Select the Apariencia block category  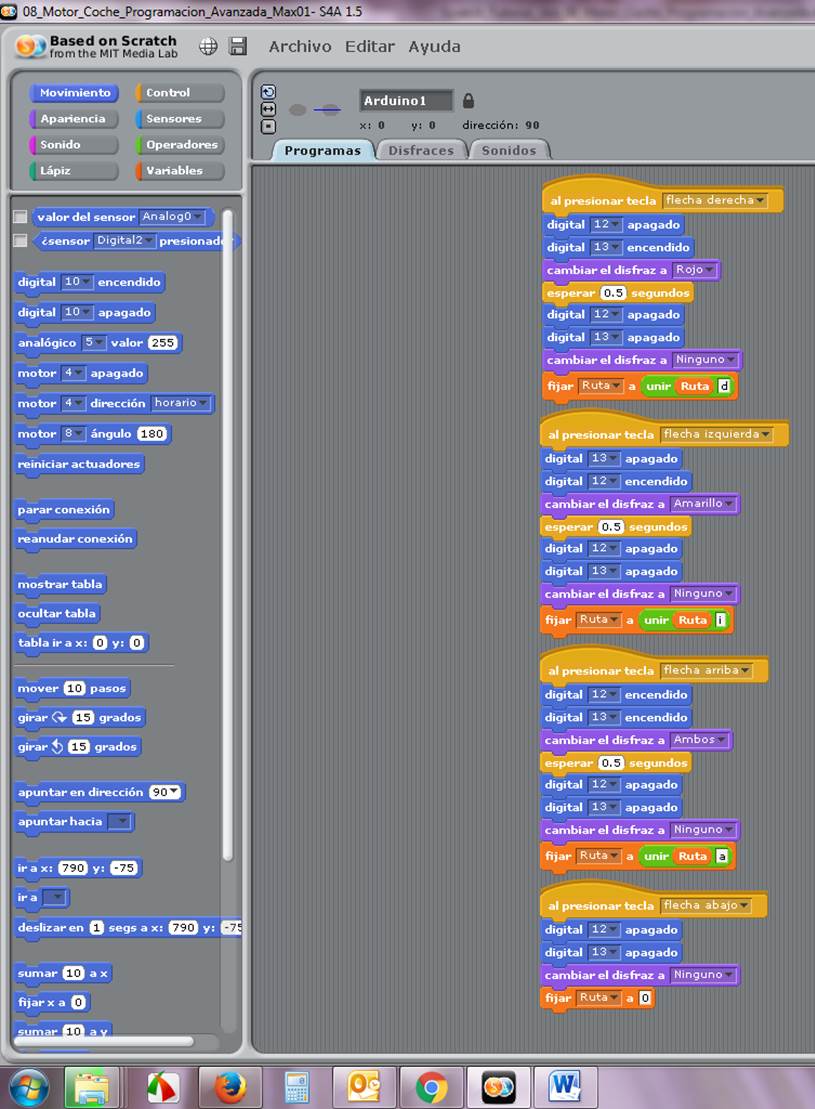74,119
